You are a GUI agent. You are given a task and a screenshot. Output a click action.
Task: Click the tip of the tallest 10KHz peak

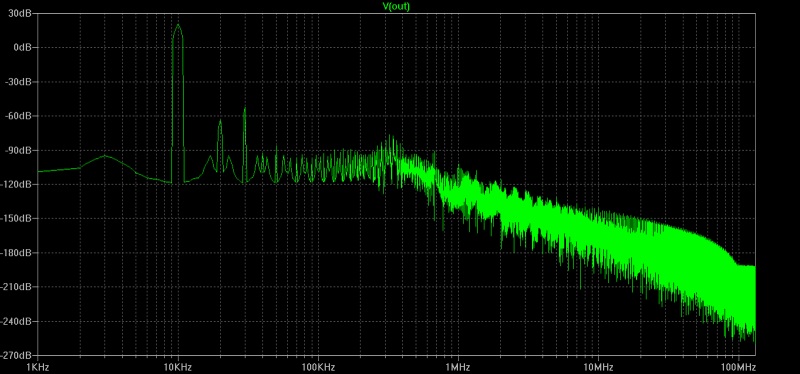[x=178, y=24]
